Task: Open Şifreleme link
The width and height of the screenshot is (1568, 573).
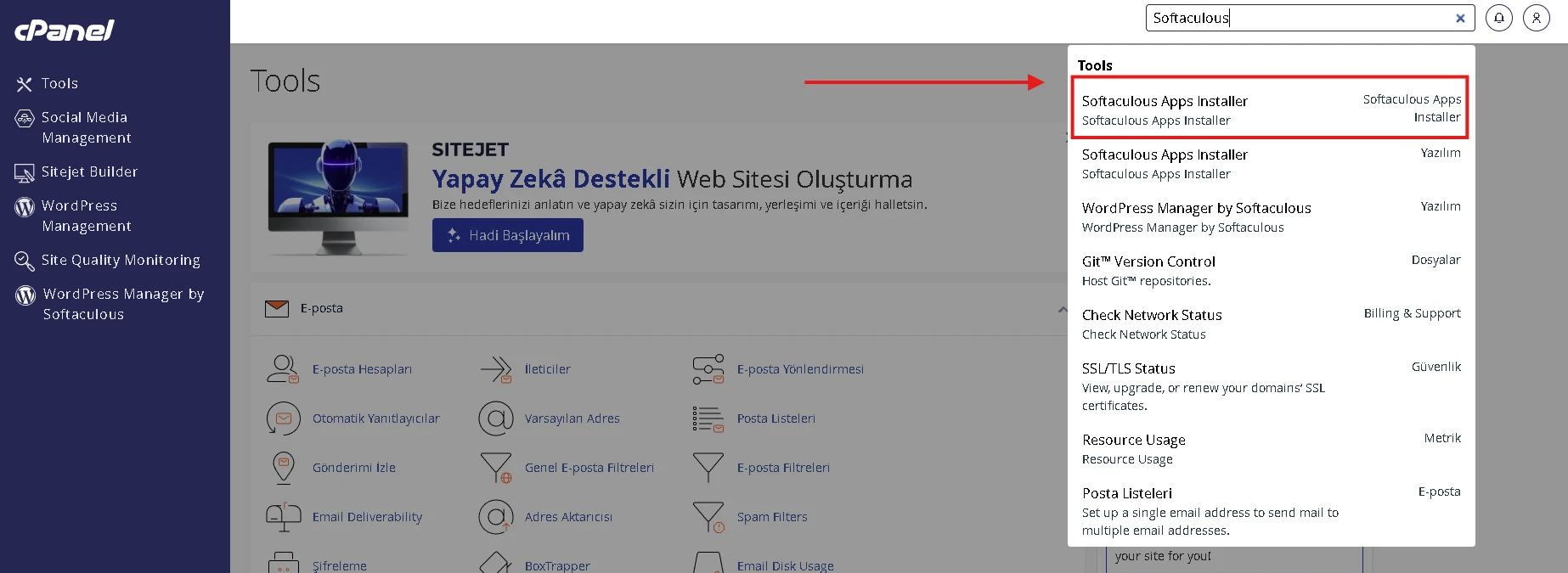Action: pos(340,566)
